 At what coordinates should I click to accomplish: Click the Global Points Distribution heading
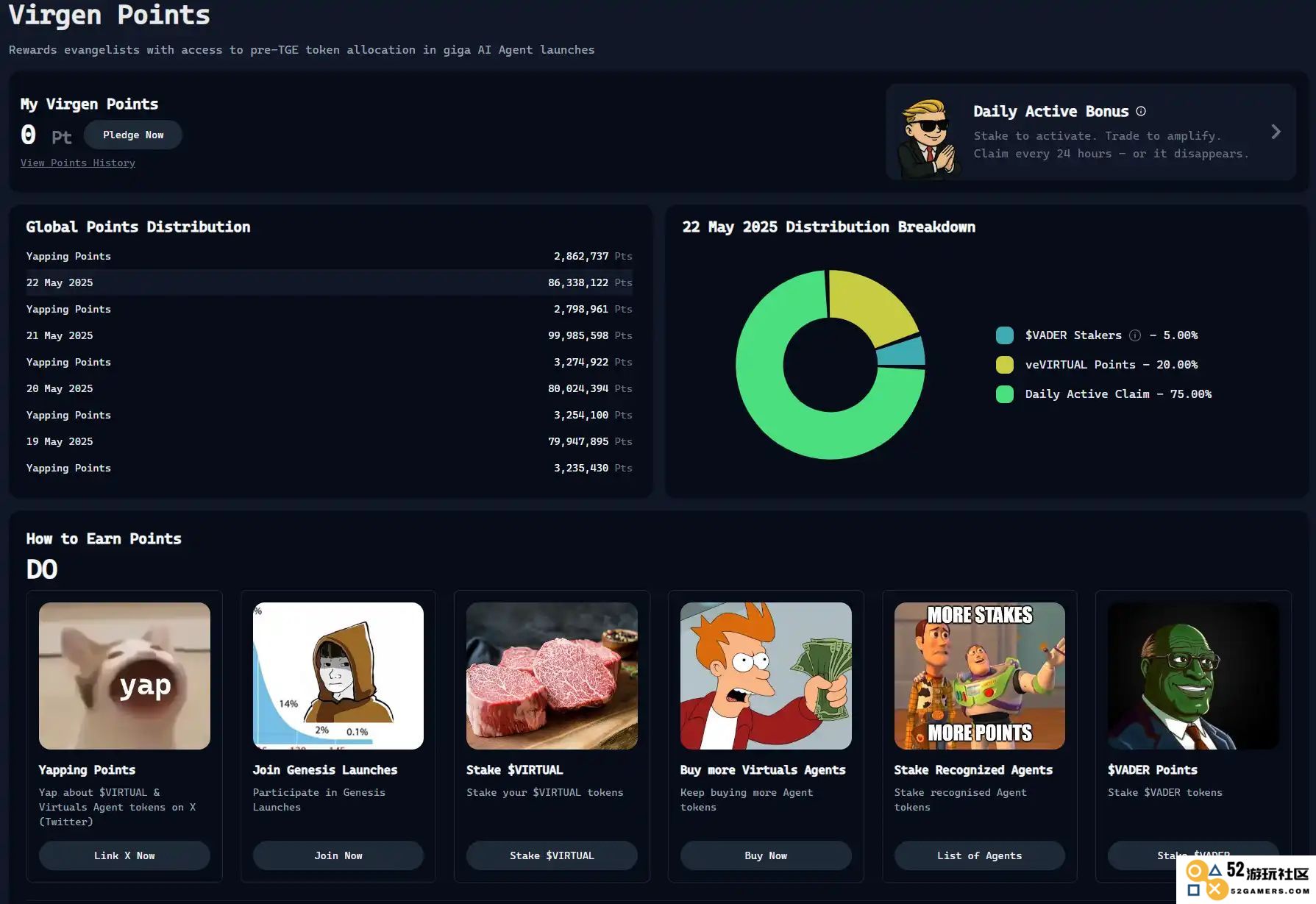[138, 227]
